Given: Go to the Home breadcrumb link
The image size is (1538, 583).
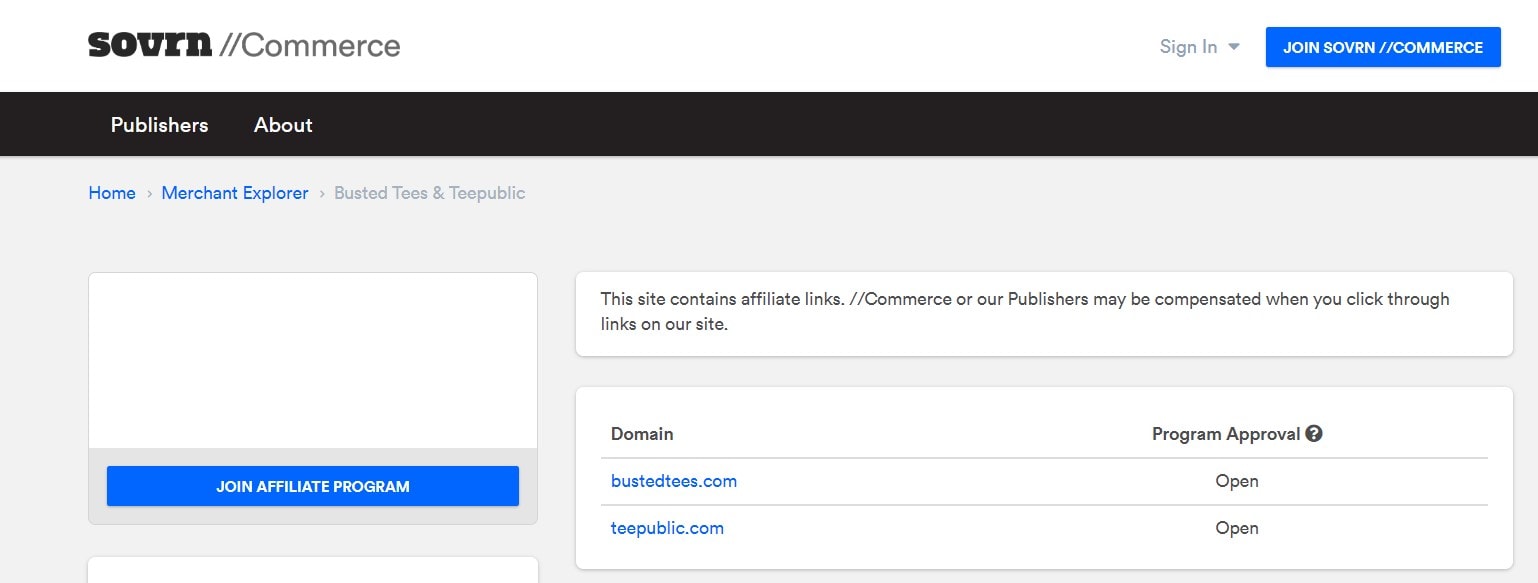Looking at the screenshot, I should [112, 193].
